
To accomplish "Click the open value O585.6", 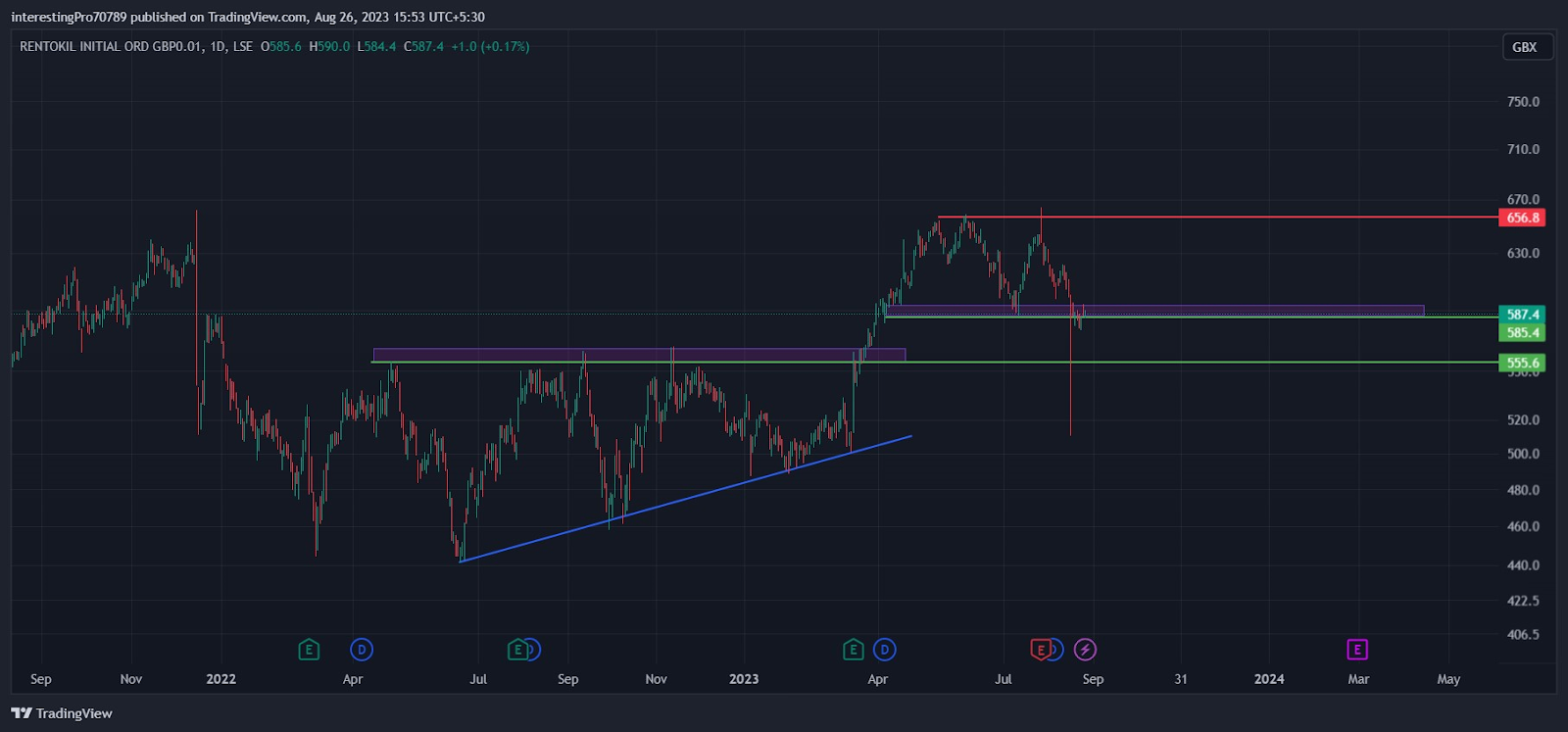I will (281, 47).
